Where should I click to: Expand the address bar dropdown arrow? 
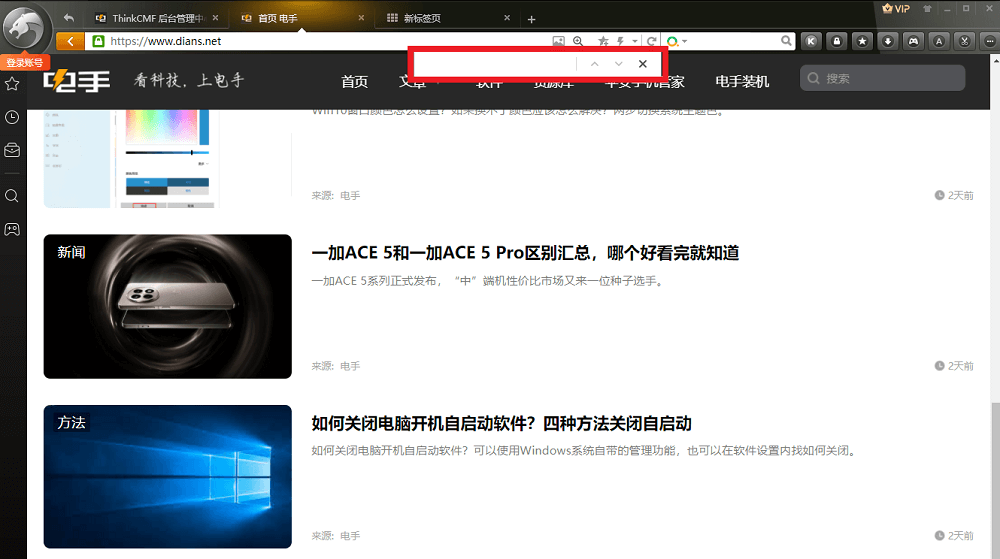point(634,41)
